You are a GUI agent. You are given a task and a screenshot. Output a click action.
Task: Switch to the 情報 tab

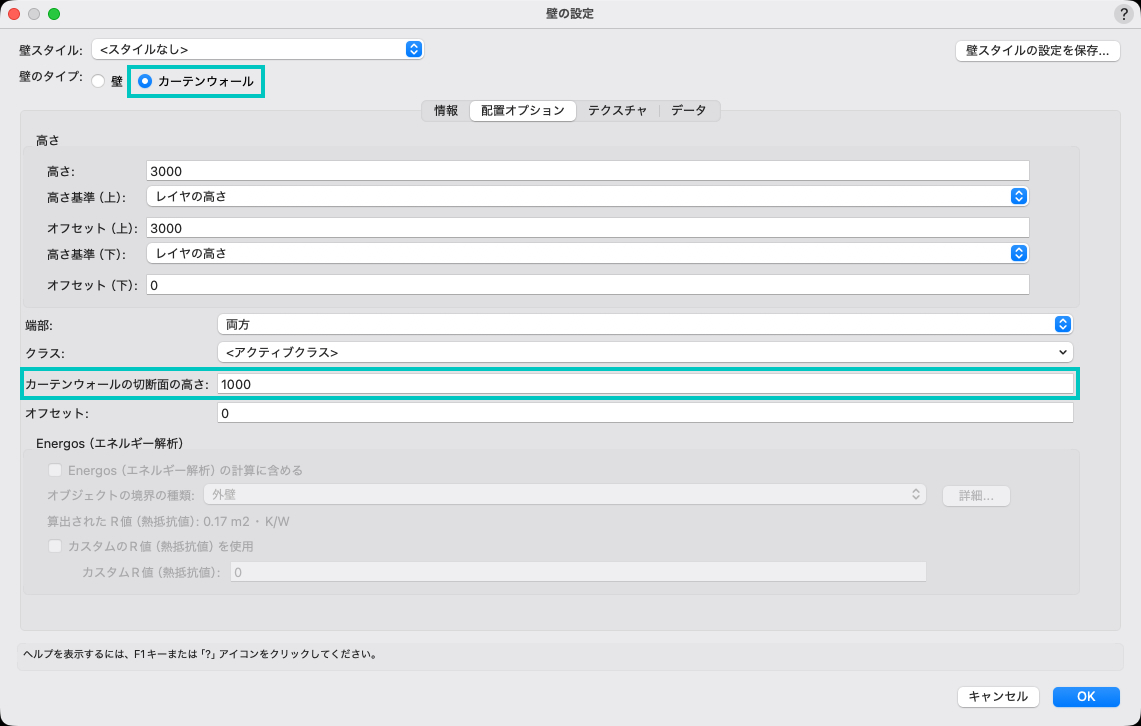(x=446, y=111)
